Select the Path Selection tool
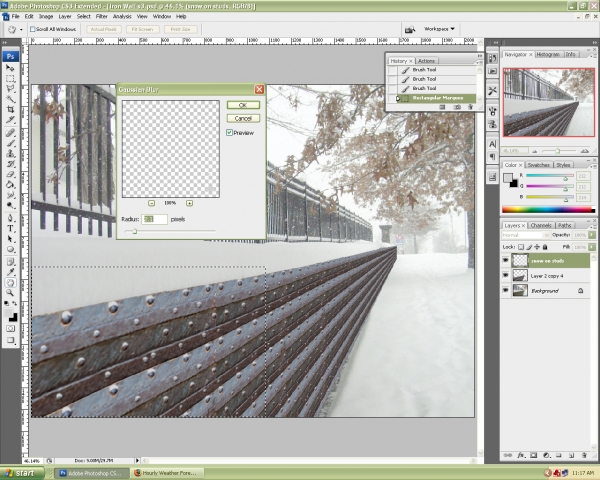 [x=10, y=239]
